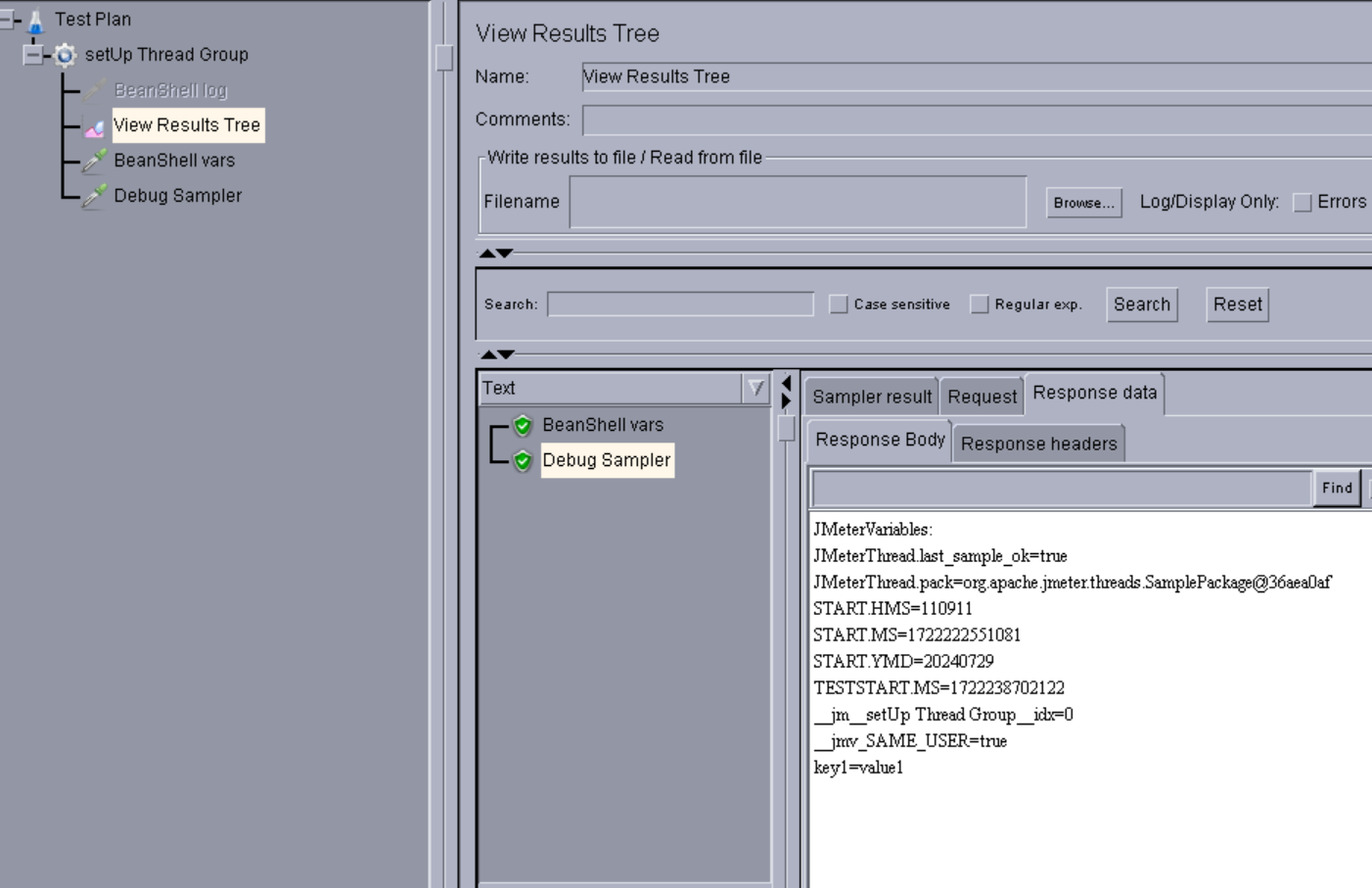This screenshot has height=888, width=1372.
Task: Click the line __jmv_SAME_USER=true
Action: click(x=910, y=741)
